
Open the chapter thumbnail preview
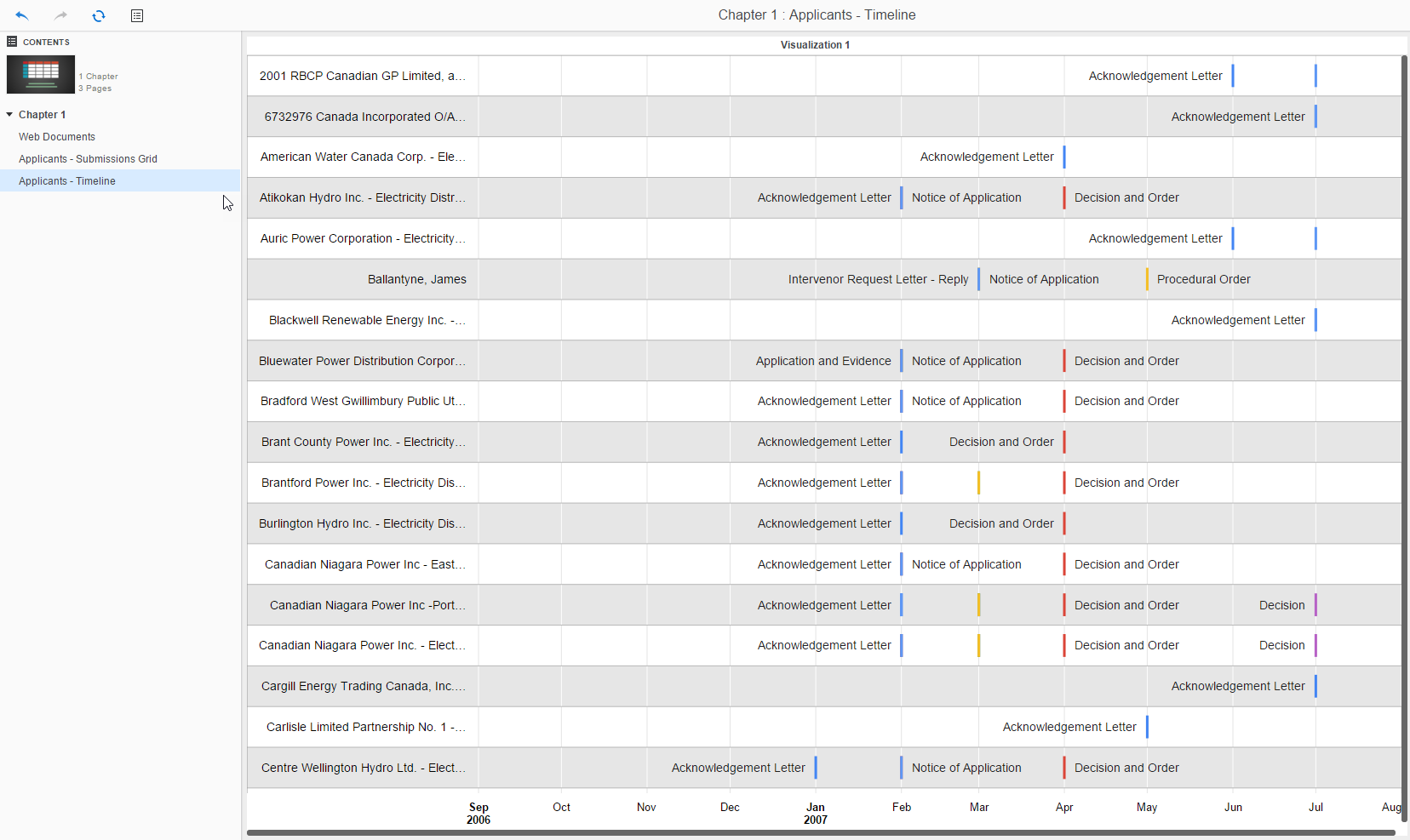(x=41, y=74)
